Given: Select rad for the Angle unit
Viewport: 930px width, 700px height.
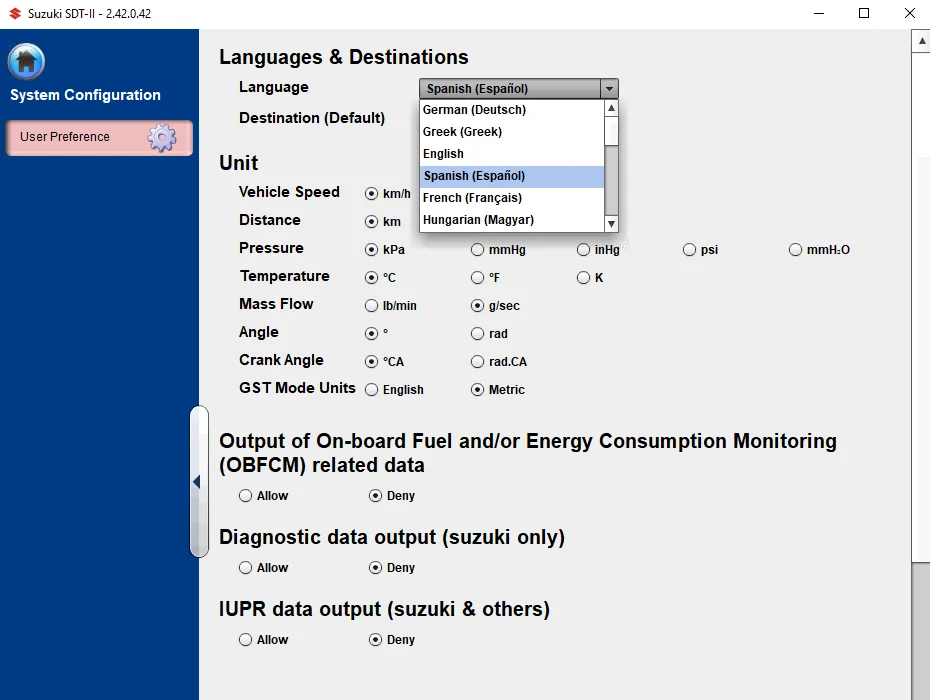Looking at the screenshot, I should 478,334.
